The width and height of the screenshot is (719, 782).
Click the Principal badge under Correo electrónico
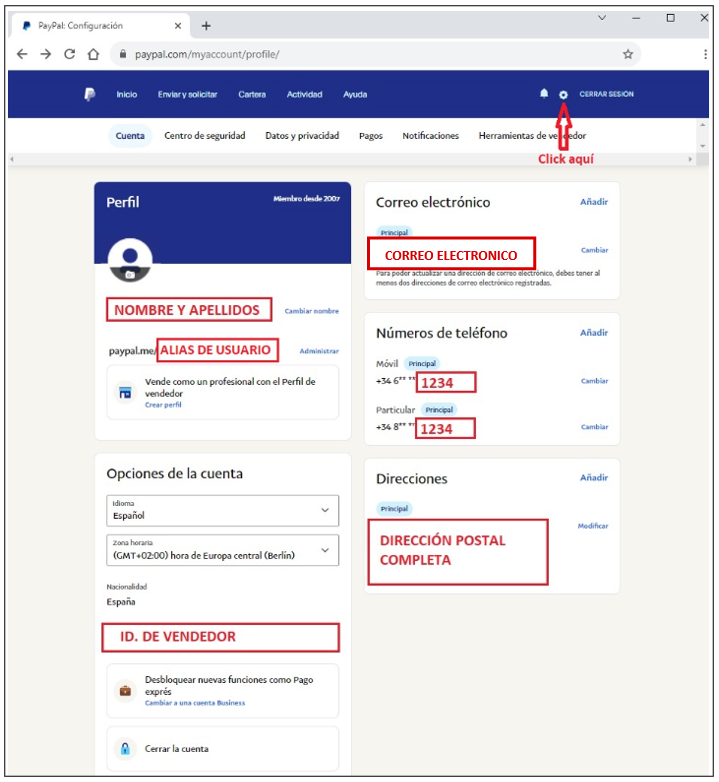[394, 232]
